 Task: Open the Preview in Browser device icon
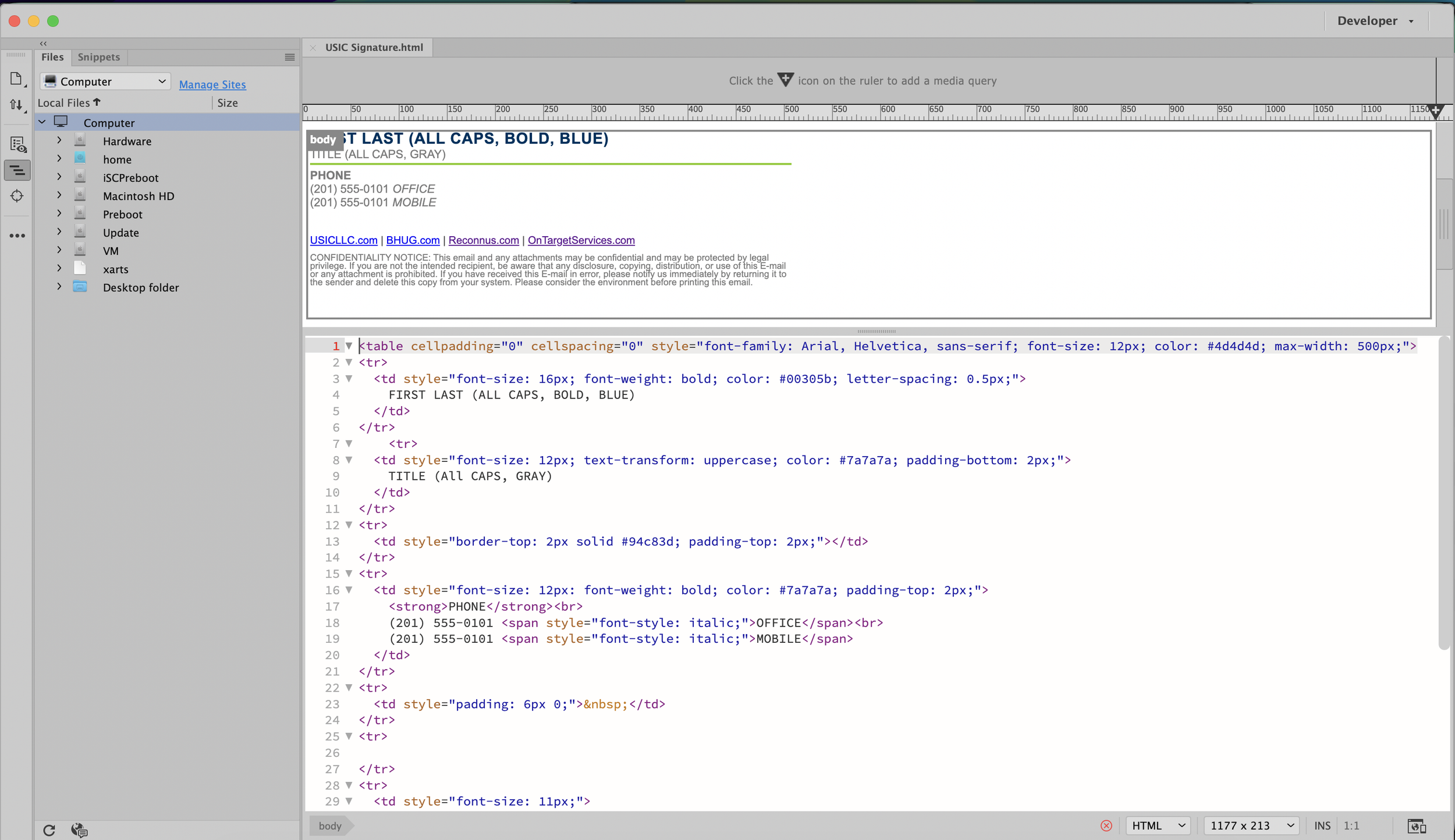tap(1417, 825)
